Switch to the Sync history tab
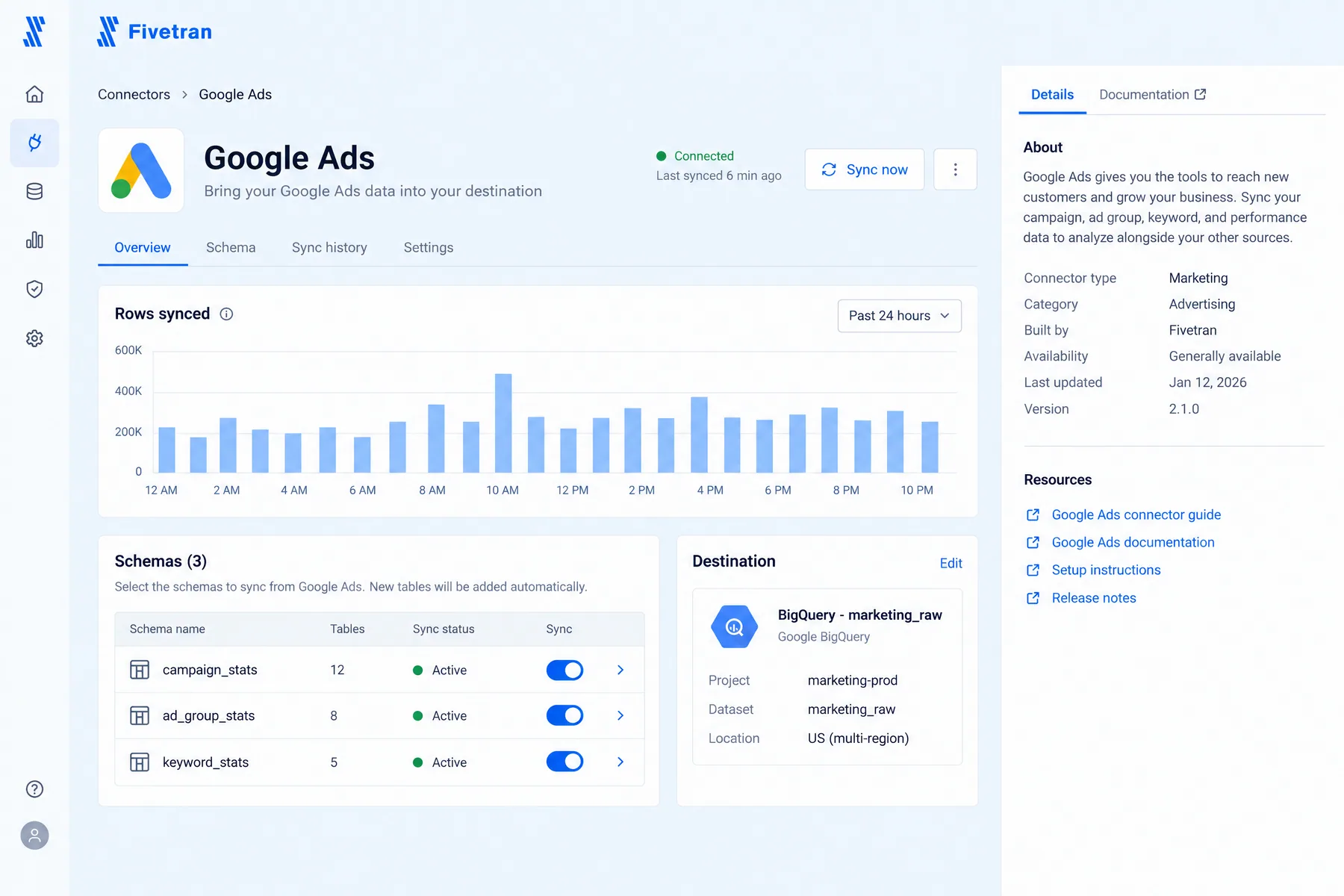The width and height of the screenshot is (1344, 896). (x=329, y=247)
